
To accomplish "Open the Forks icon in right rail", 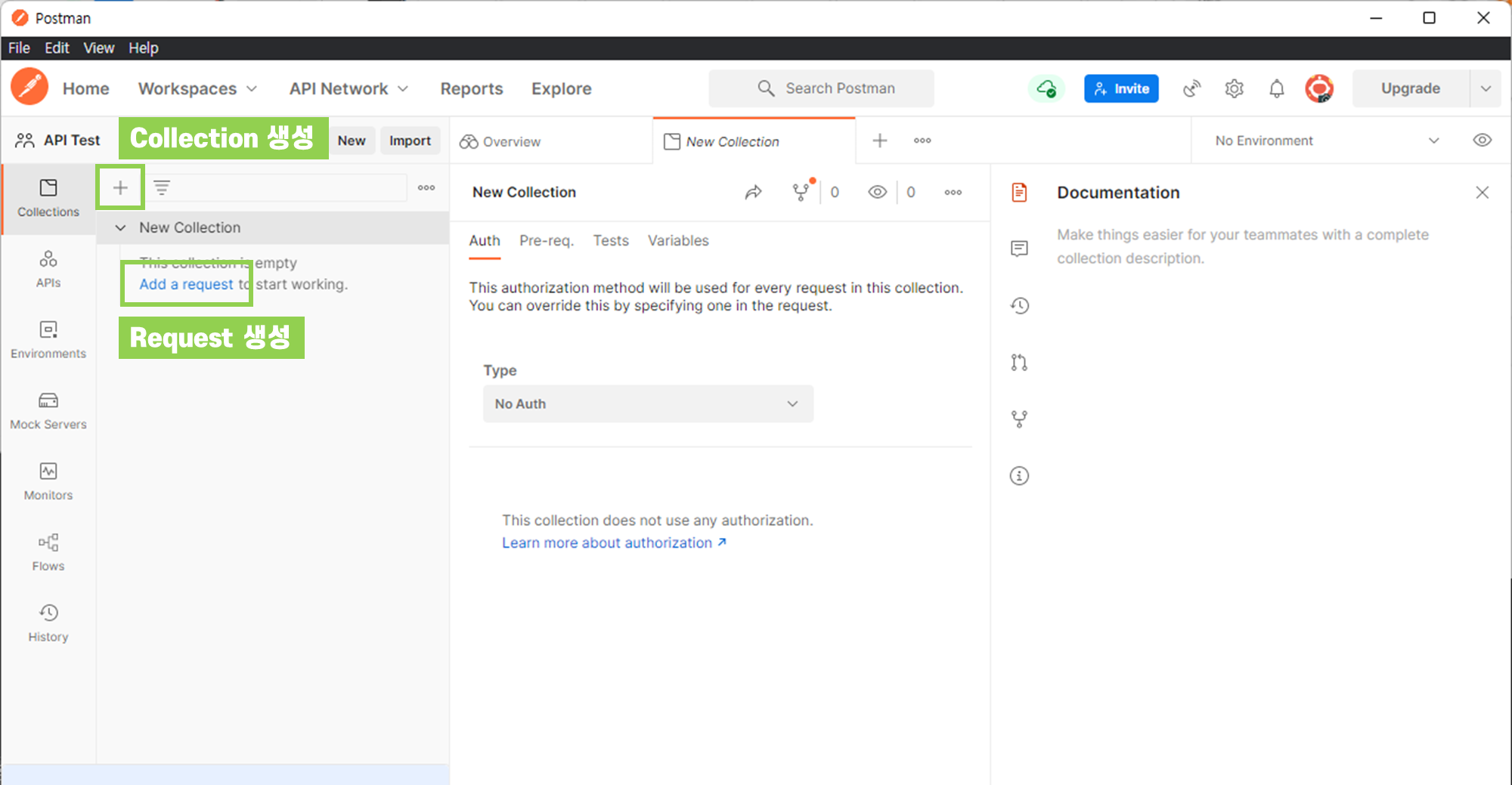I will (x=1019, y=419).
